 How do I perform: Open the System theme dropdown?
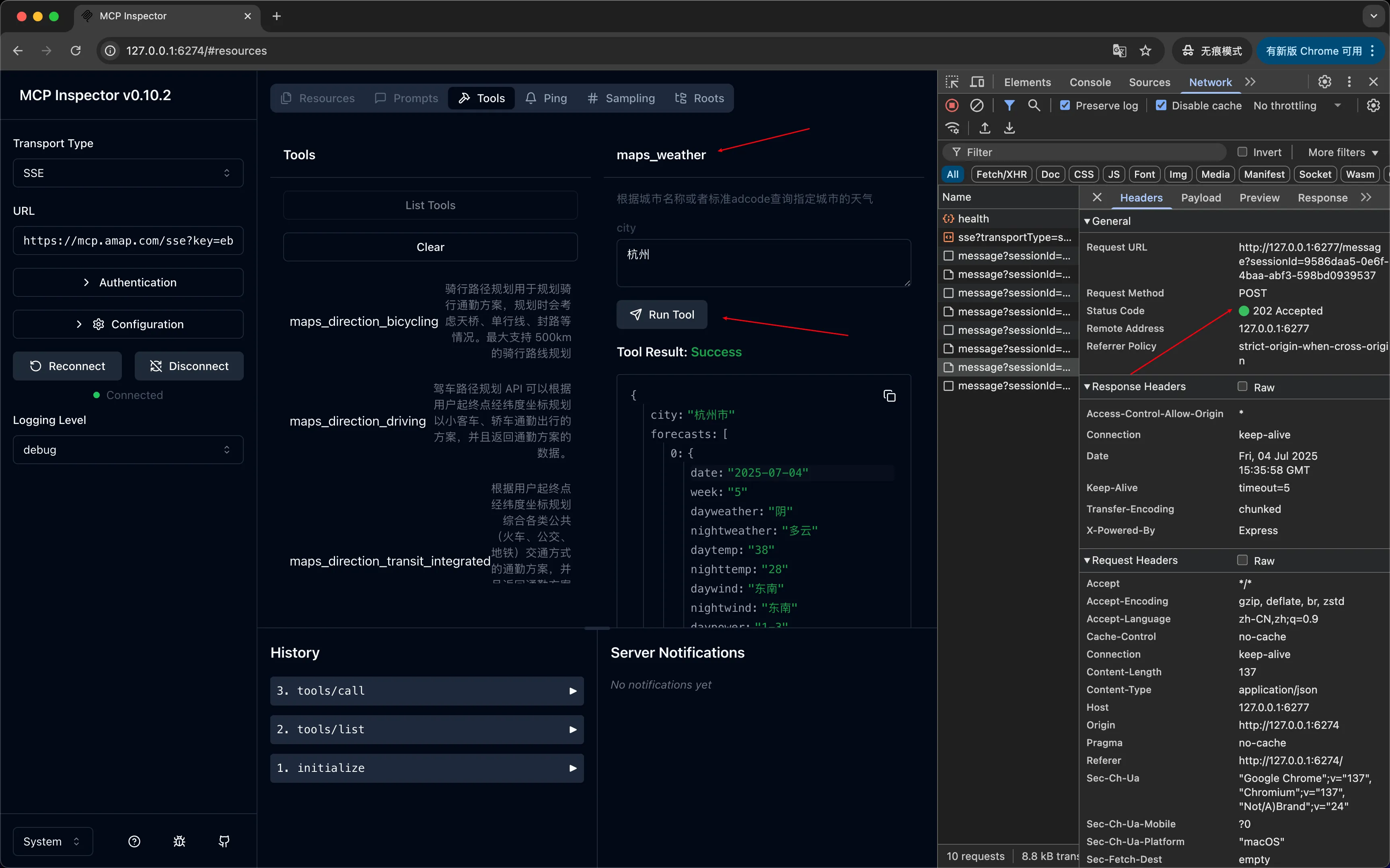pos(53,841)
